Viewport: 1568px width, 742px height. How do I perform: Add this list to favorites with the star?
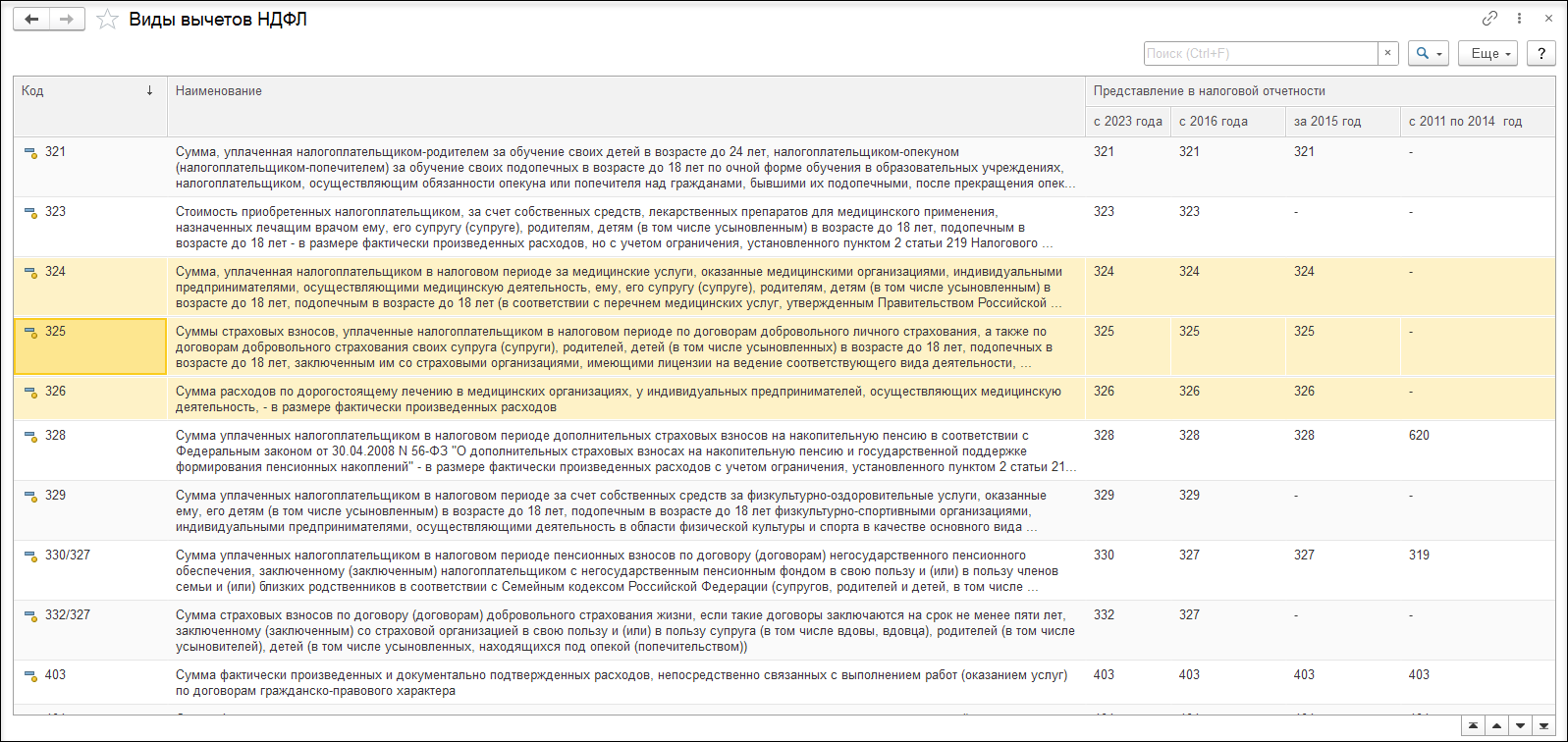click(x=107, y=20)
